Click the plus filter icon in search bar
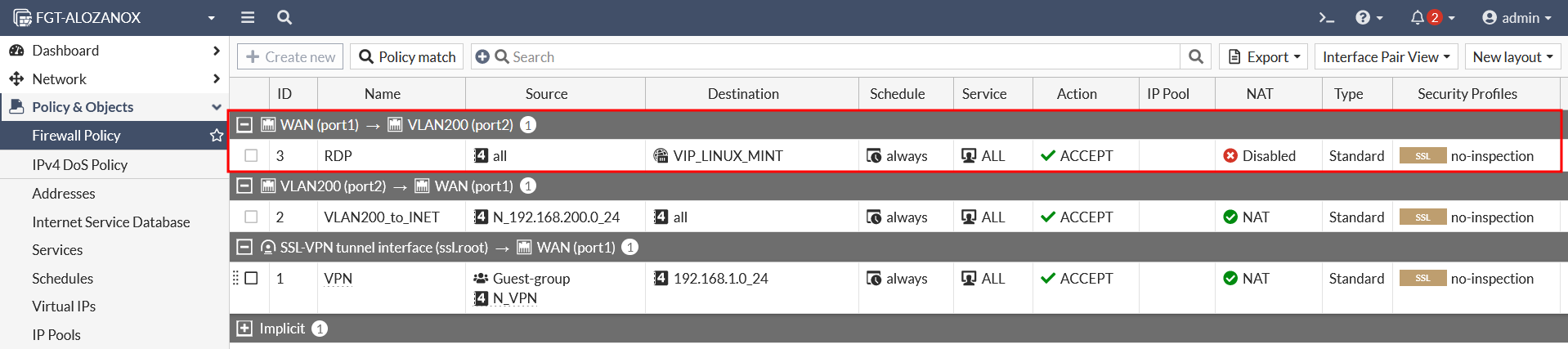 pyautogui.click(x=482, y=56)
